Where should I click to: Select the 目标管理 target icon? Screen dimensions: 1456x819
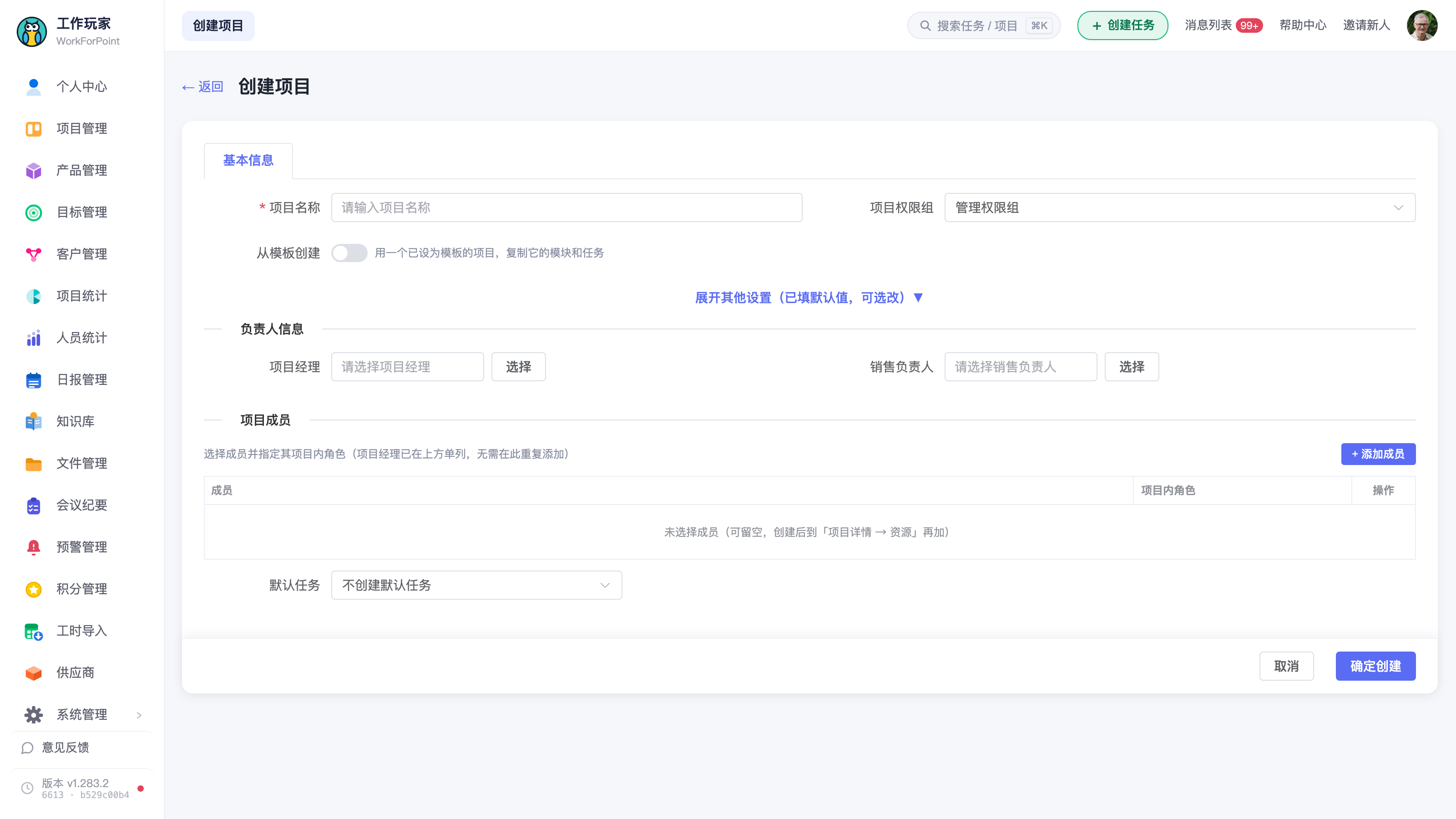point(33,212)
